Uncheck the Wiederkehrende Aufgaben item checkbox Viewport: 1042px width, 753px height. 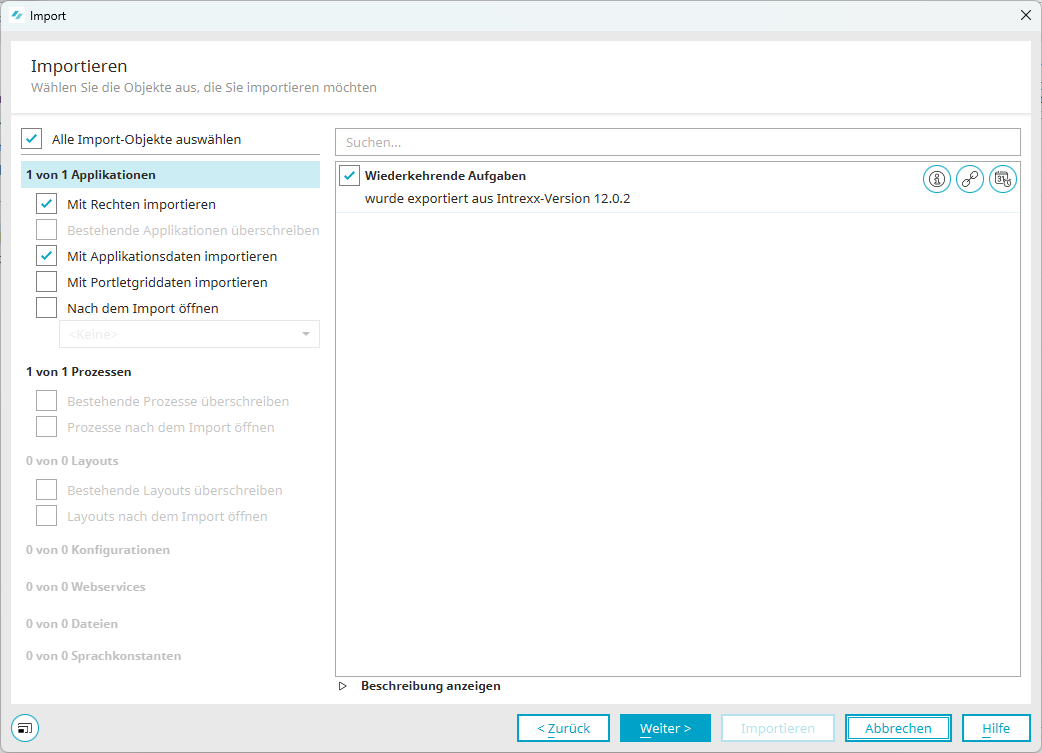[349, 176]
